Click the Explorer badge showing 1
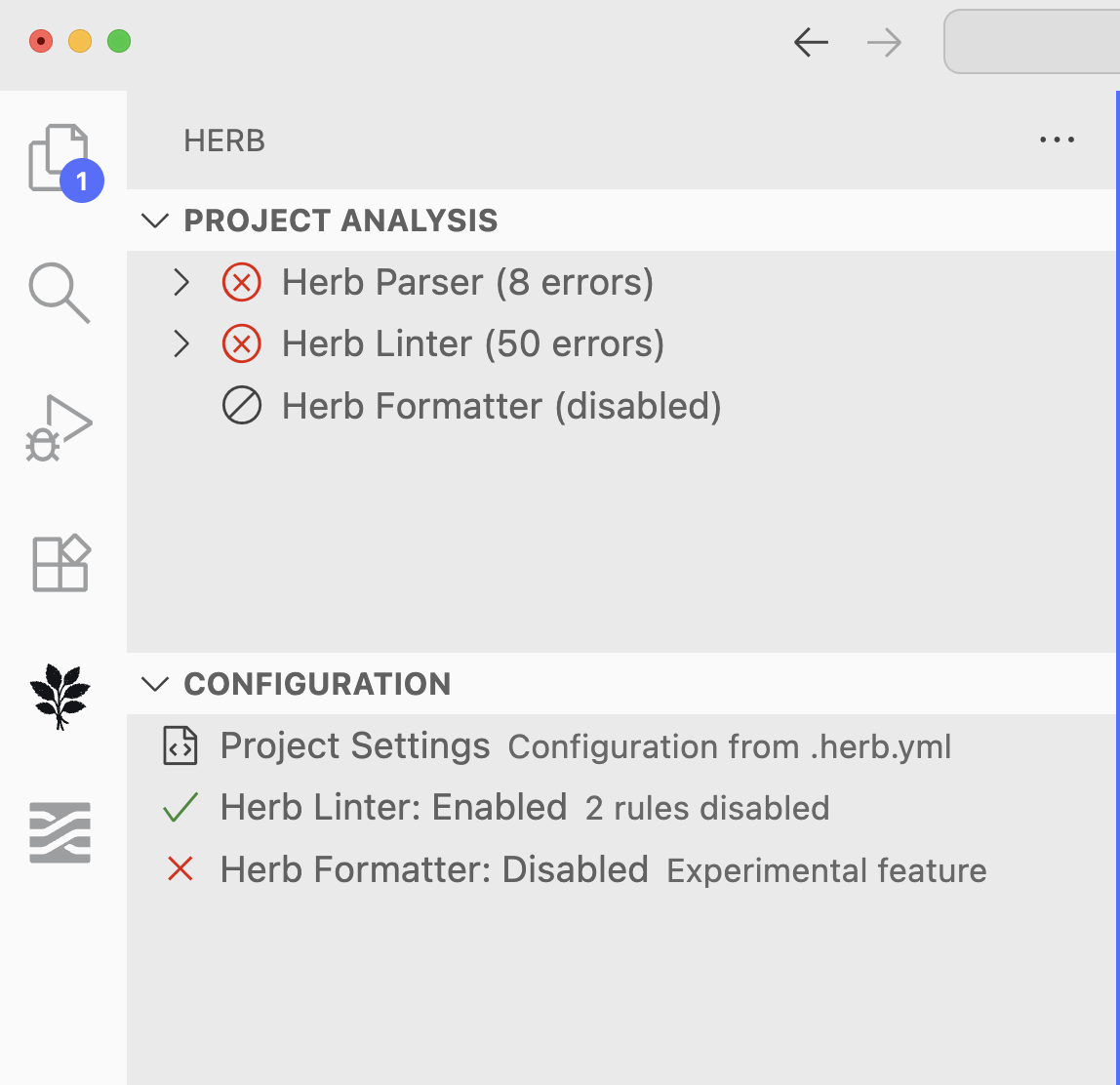Screen dimensions: 1120x1085 [82, 181]
